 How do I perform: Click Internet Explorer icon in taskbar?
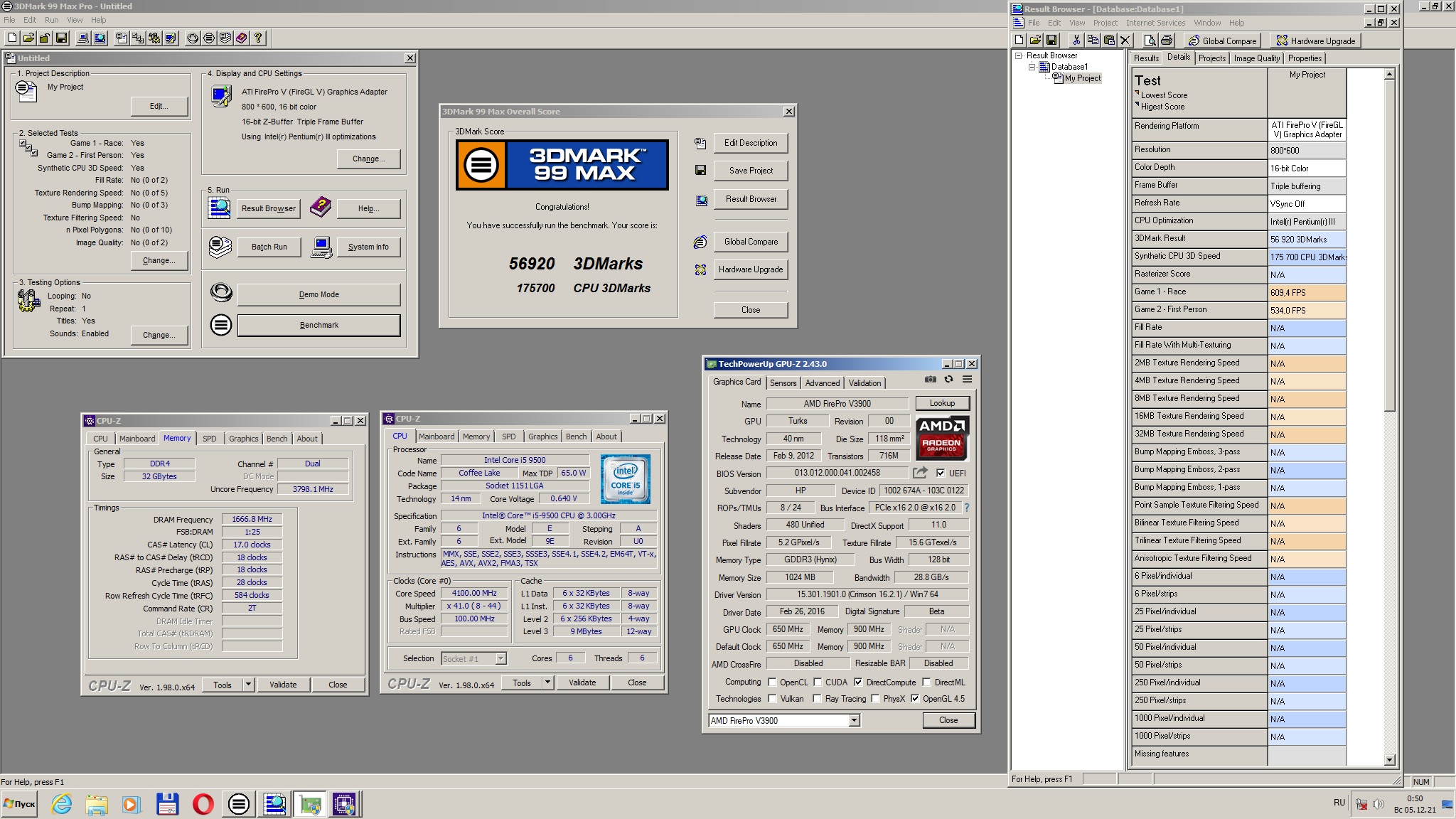[62, 804]
